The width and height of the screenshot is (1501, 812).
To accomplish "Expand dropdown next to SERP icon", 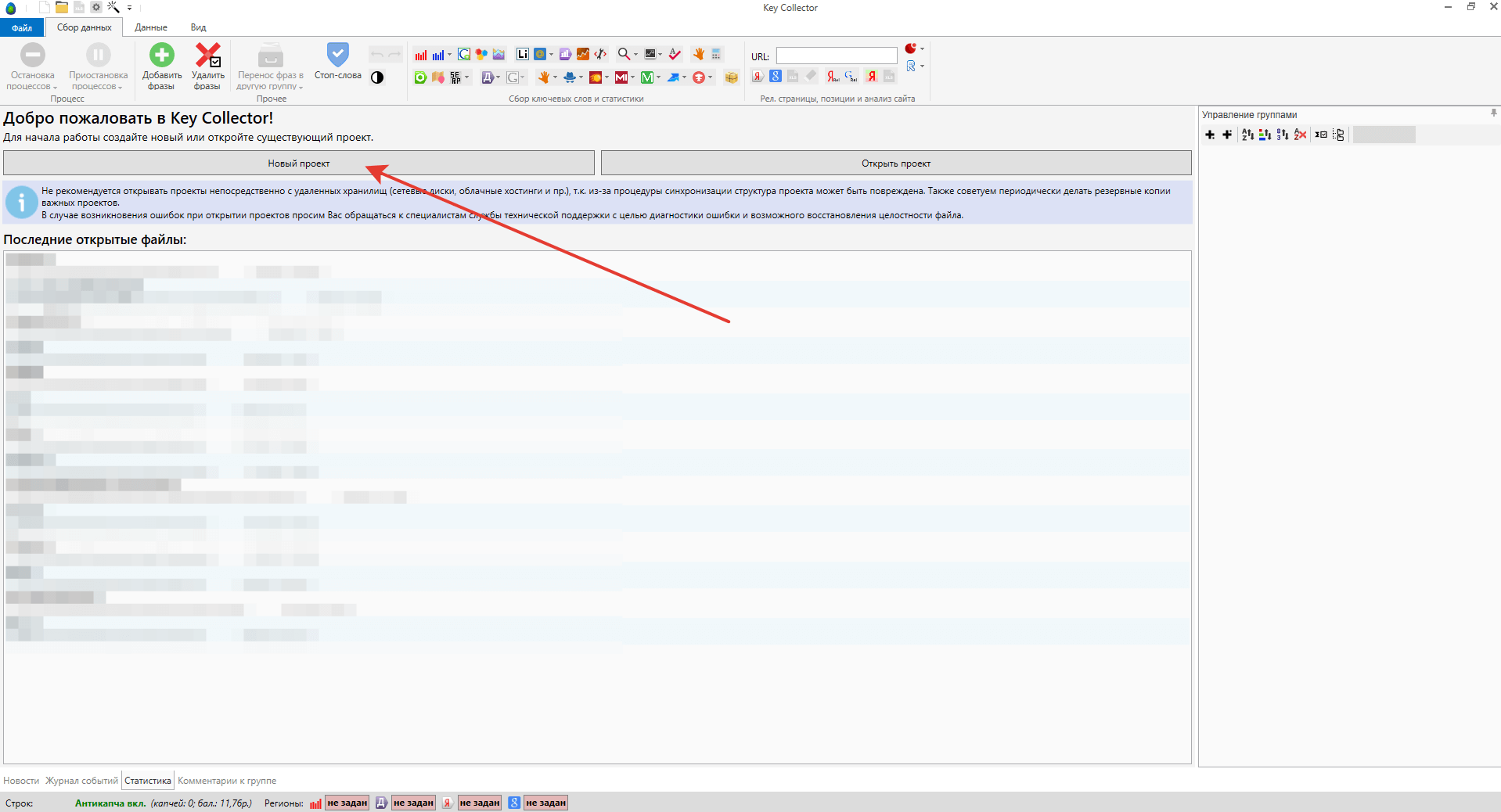I will coord(466,77).
